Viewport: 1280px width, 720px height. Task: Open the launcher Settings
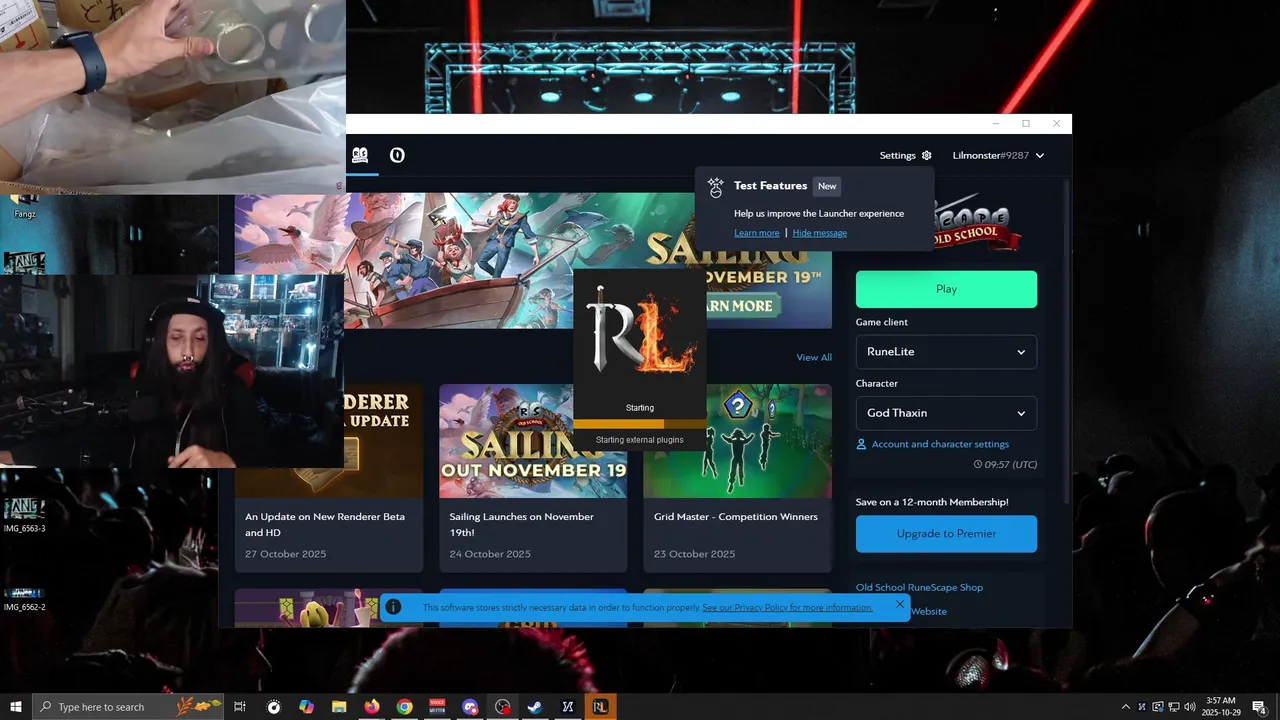(905, 155)
